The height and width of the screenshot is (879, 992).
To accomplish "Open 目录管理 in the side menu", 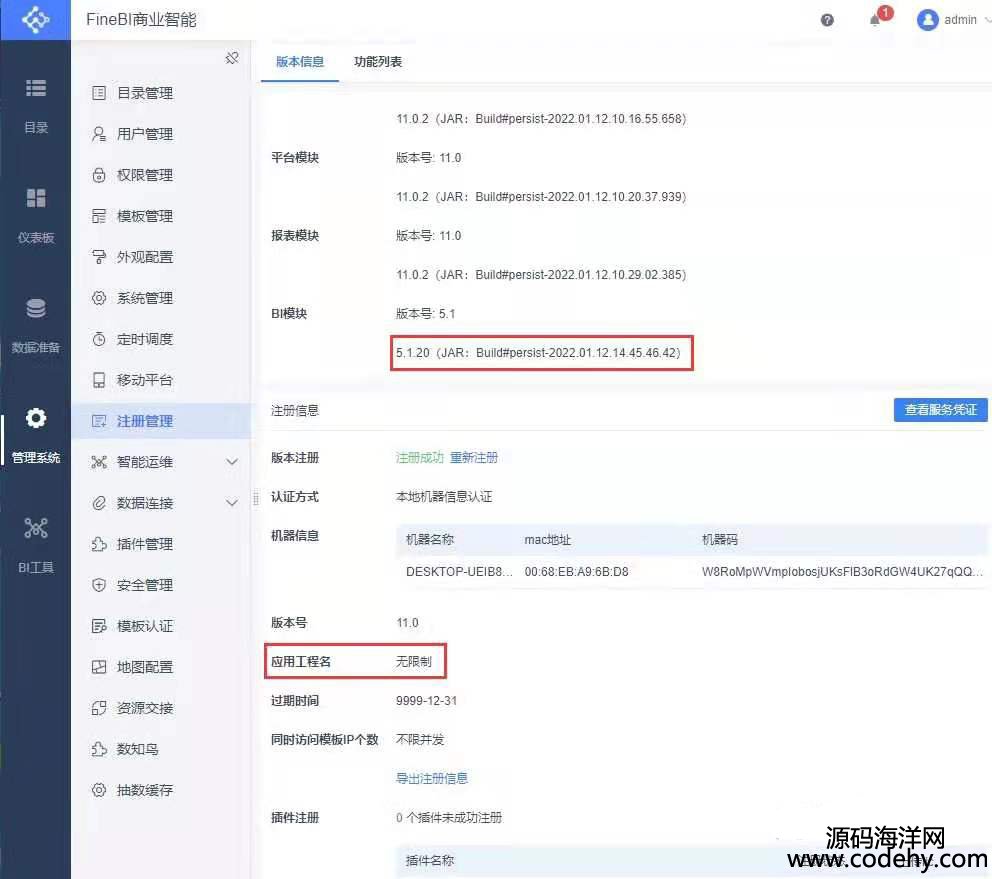I will (161, 93).
